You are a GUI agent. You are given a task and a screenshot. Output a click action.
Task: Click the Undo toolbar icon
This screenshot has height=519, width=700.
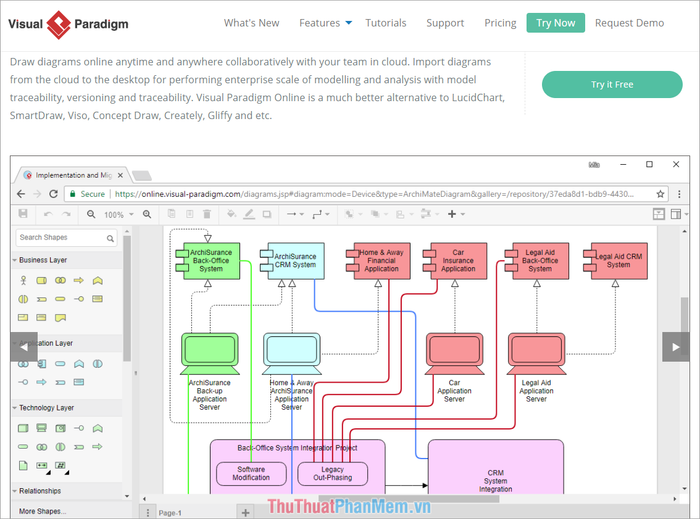point(48,214)
